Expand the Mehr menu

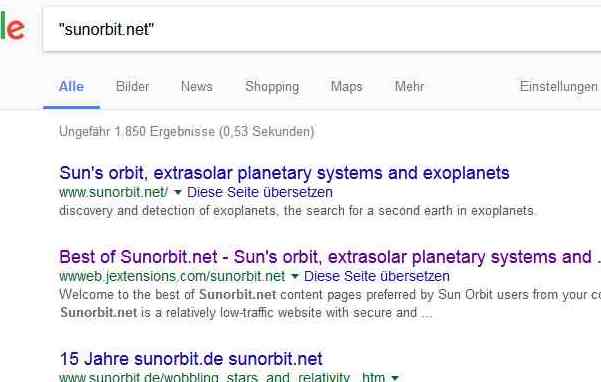pos(409,87)
